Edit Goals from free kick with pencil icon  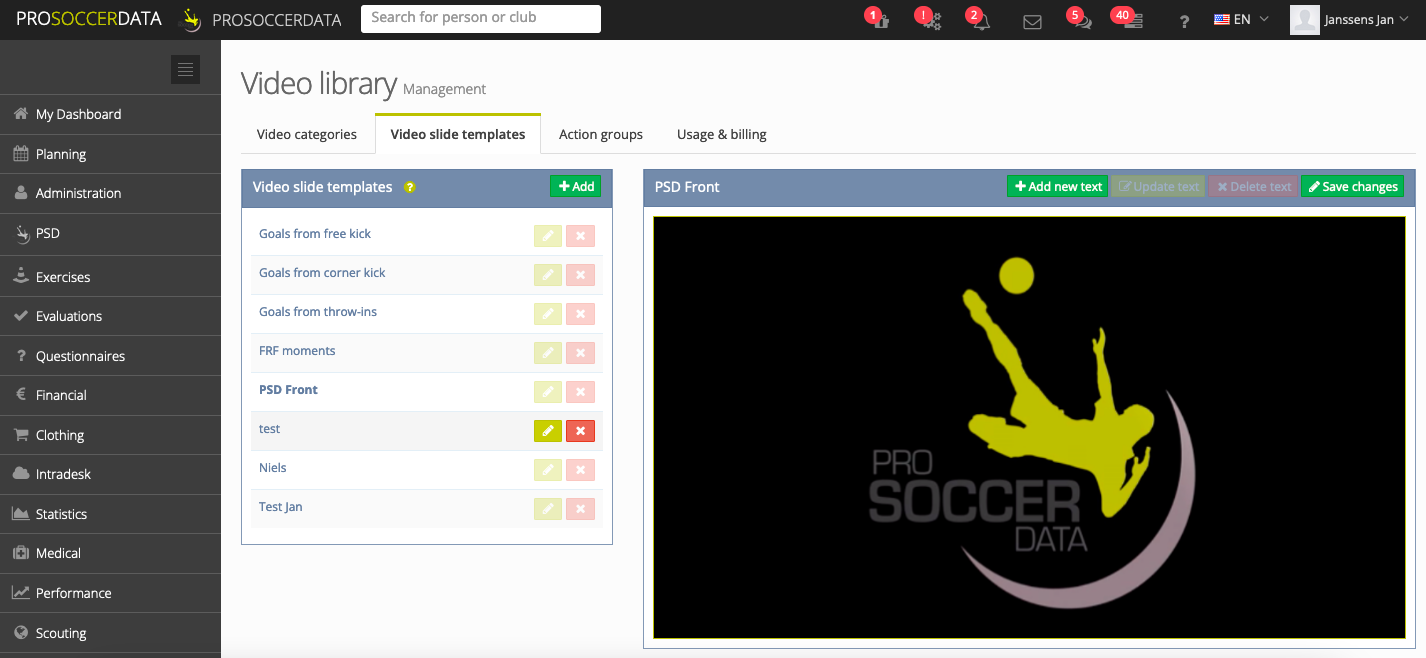click(548, 236)
